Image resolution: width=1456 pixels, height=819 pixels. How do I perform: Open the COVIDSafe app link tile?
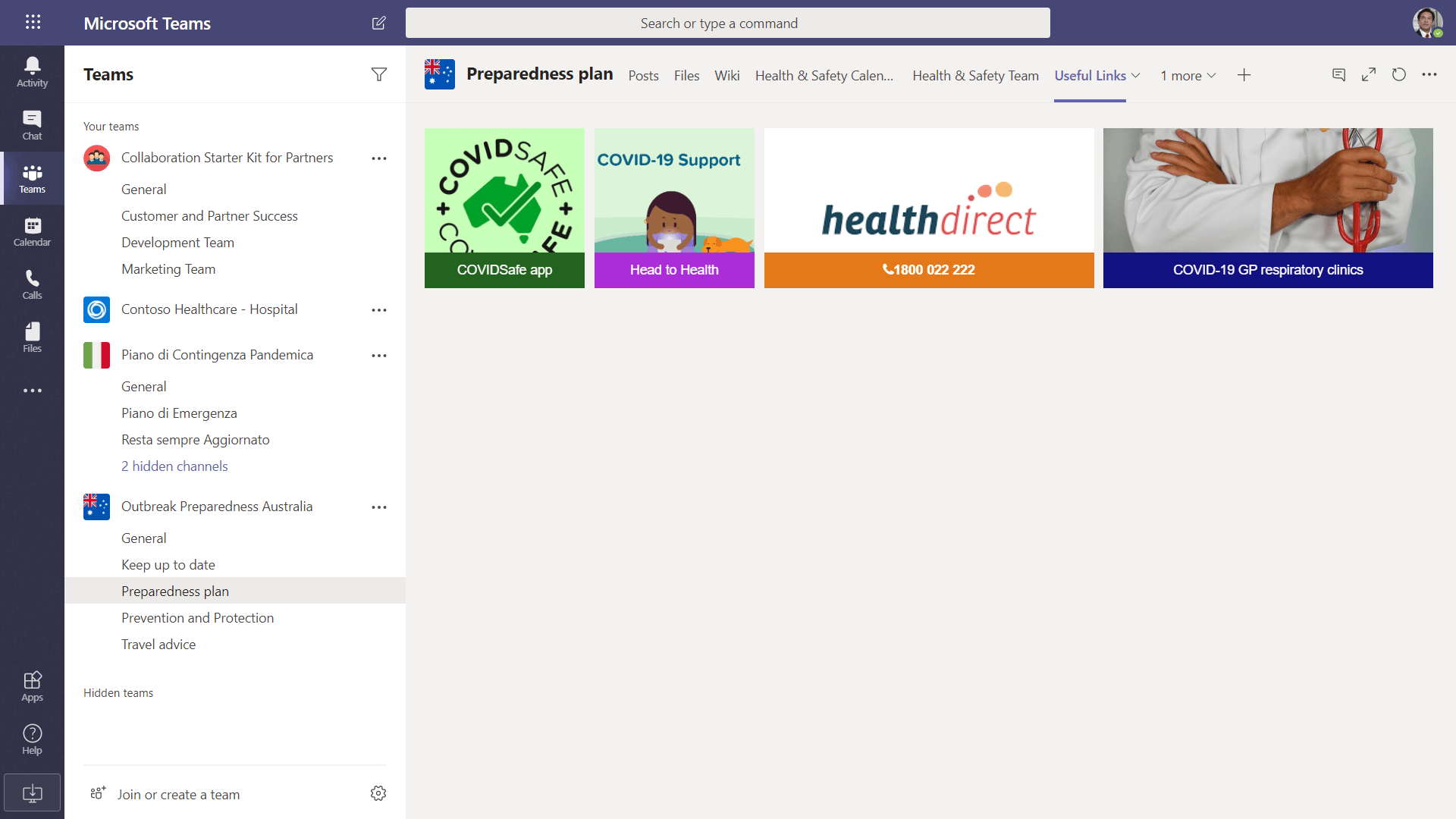click(x=504, y=208)
